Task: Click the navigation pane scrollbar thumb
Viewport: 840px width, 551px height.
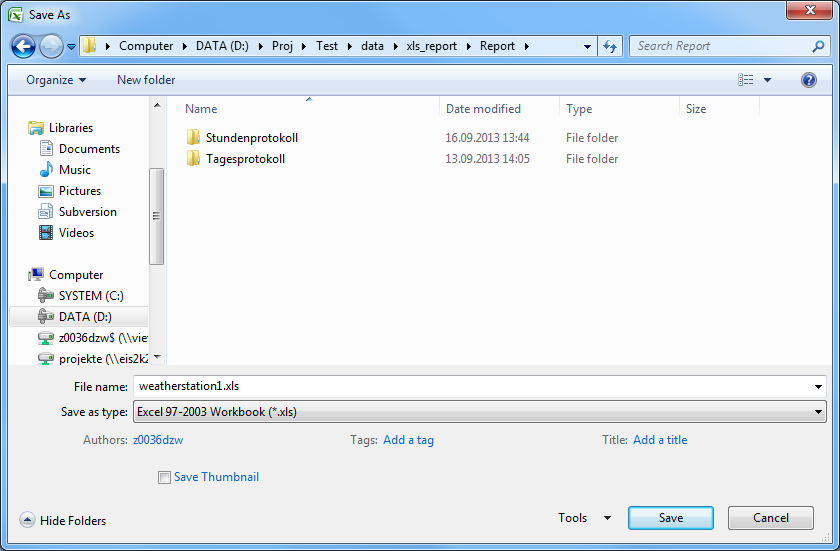Action: click(156, 216)
